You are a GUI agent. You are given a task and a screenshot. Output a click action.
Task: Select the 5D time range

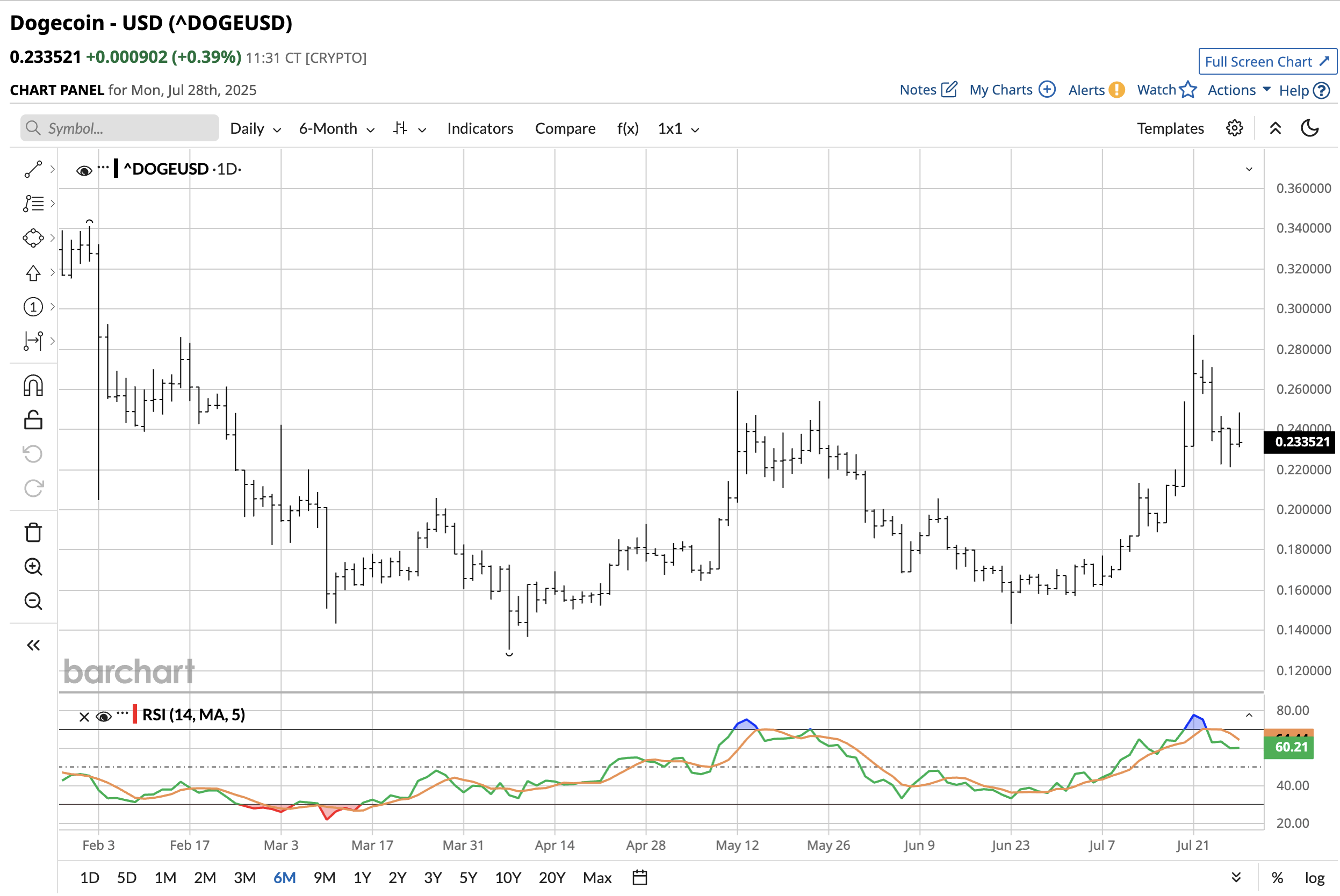click(x=126, y=877)
